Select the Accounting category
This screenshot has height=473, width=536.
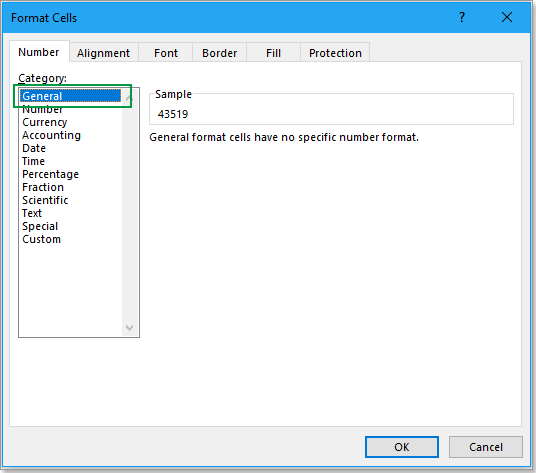click(52, 135)
